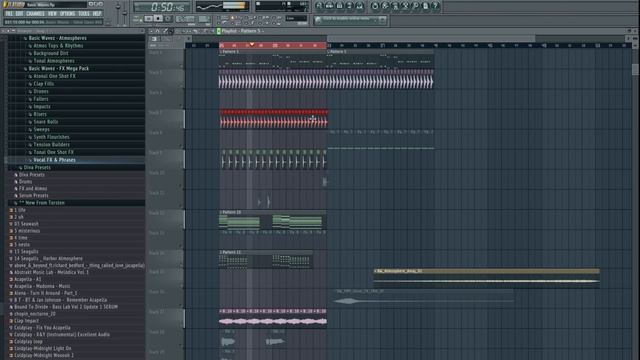Open the Tonal One Shot FX folder
Image resolution: width=640 pixels, height=360 pixels.
[53, 152]
